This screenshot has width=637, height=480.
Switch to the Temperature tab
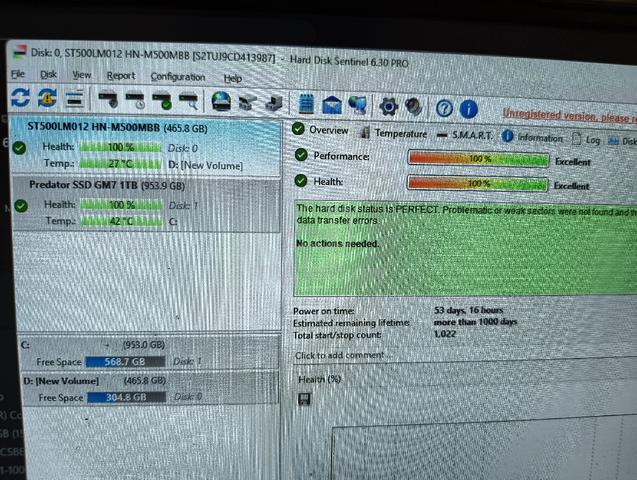(x=394, y=133)
